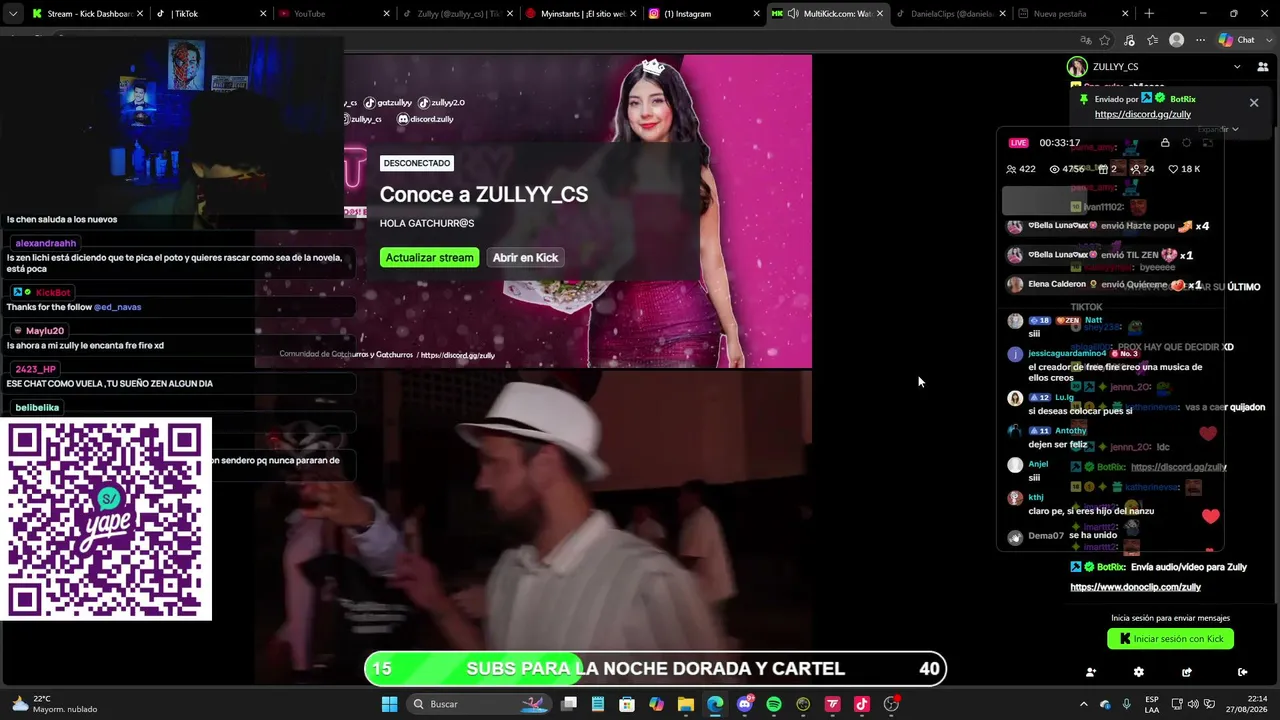Image resolution: width=1280 pixels, height=720 pixels.
Task: Click the ZULLYY_CS channel avatar in the chat header
Action: [1077, 67]
